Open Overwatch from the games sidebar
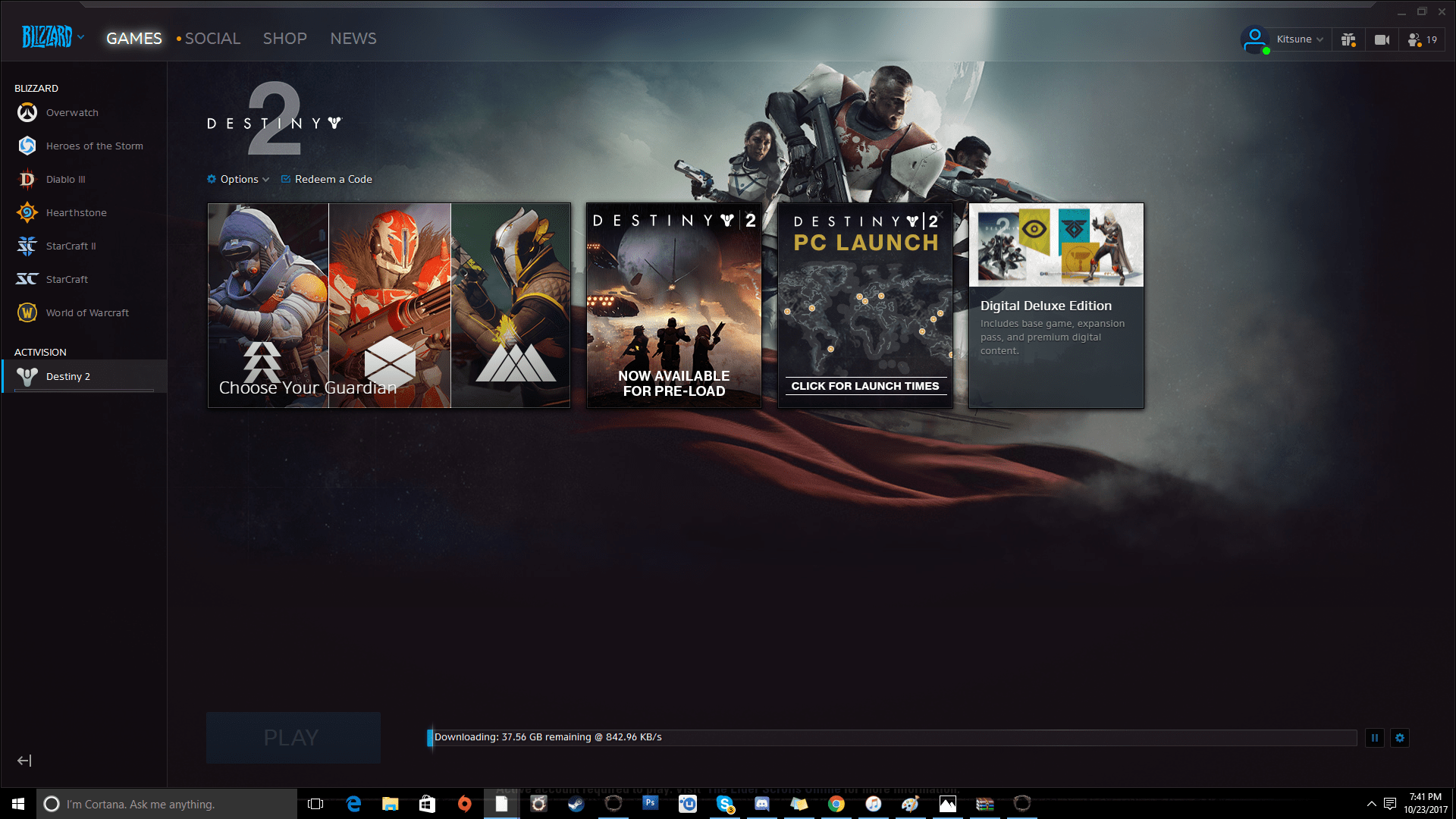Screen dimensions: 1456x819 point(72,112)
